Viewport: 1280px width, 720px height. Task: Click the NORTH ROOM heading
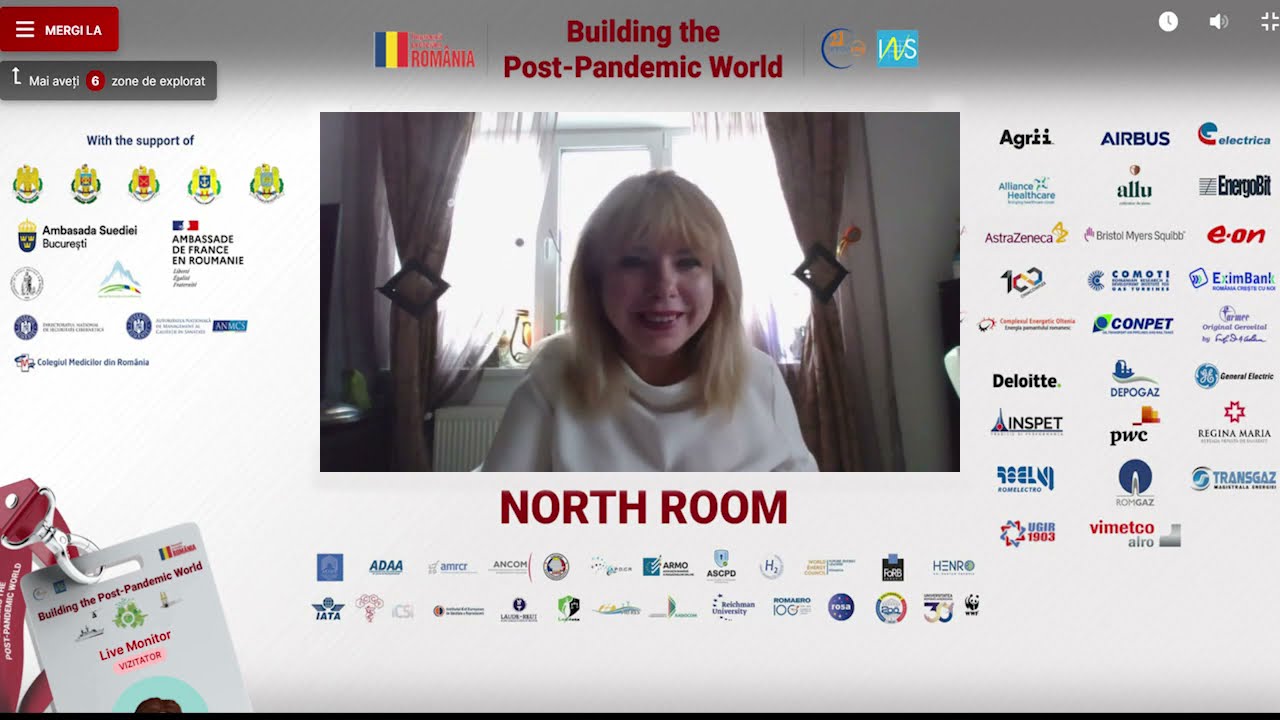[x=643, y=508]
